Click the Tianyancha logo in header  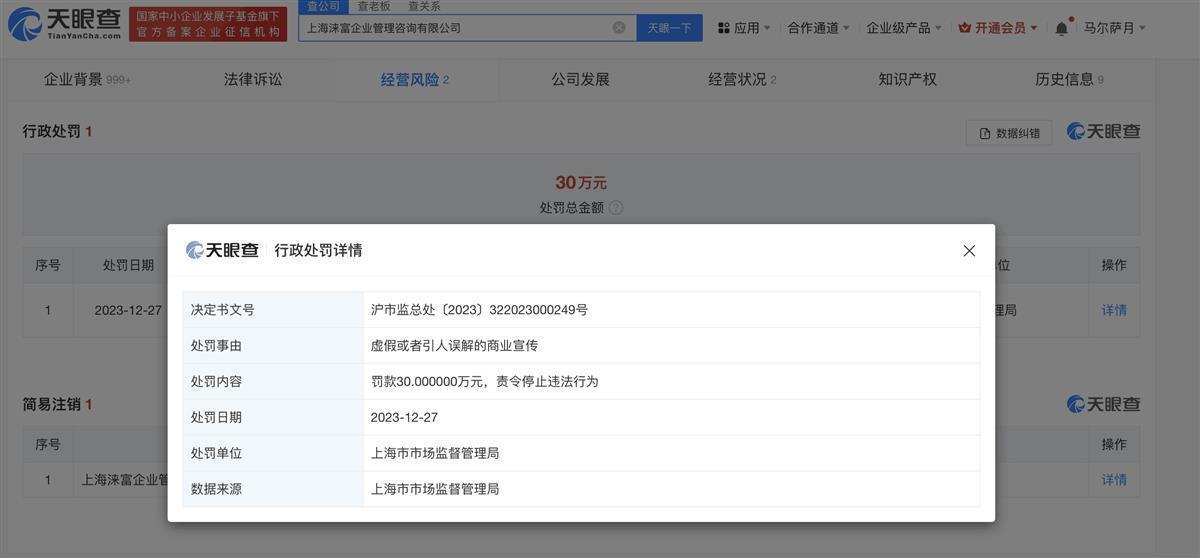click(x=64, y=24)
